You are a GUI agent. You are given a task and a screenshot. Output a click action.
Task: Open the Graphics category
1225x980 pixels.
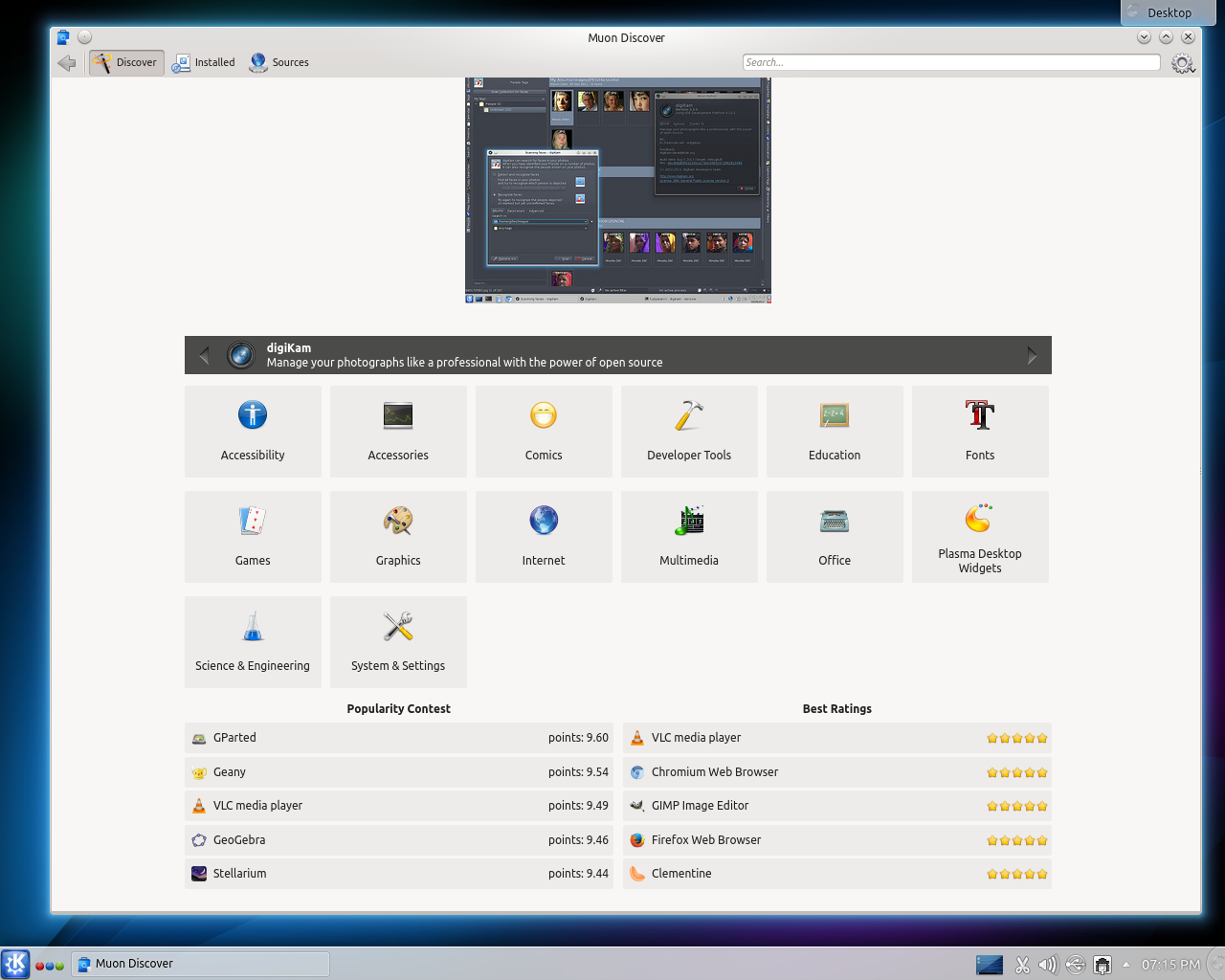tap(398, 537)
